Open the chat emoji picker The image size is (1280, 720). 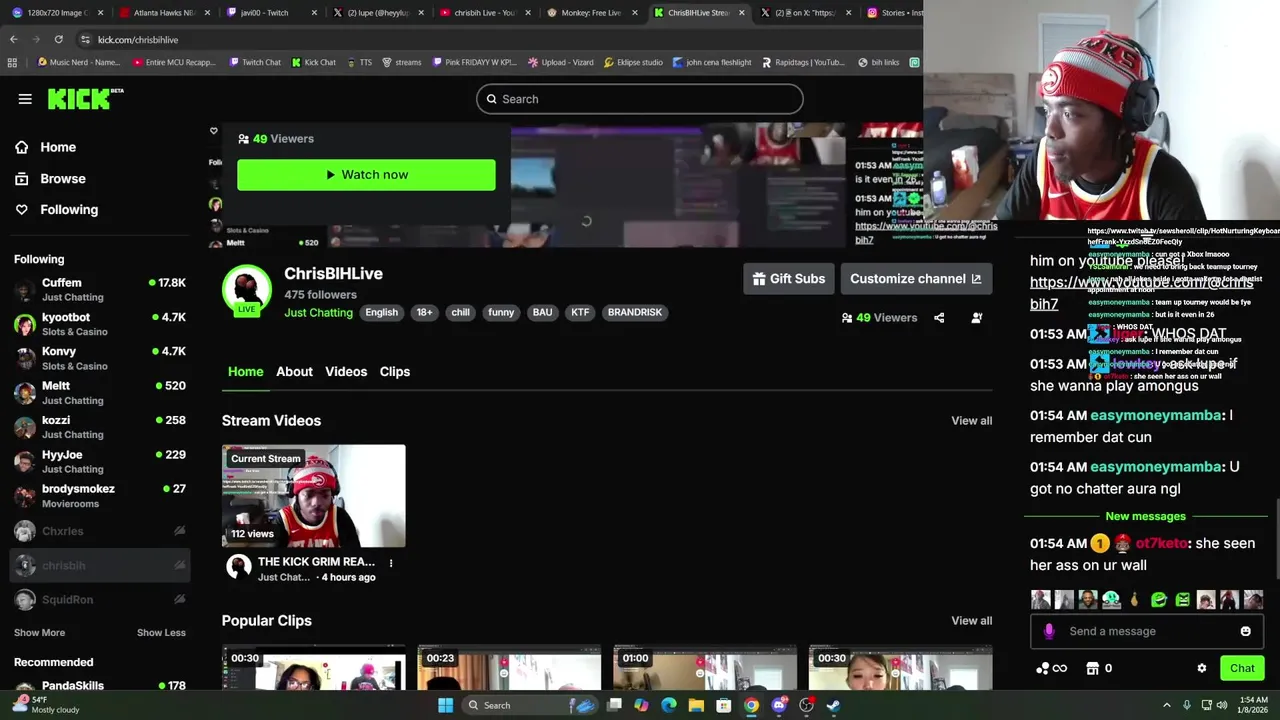[1245, 632]
